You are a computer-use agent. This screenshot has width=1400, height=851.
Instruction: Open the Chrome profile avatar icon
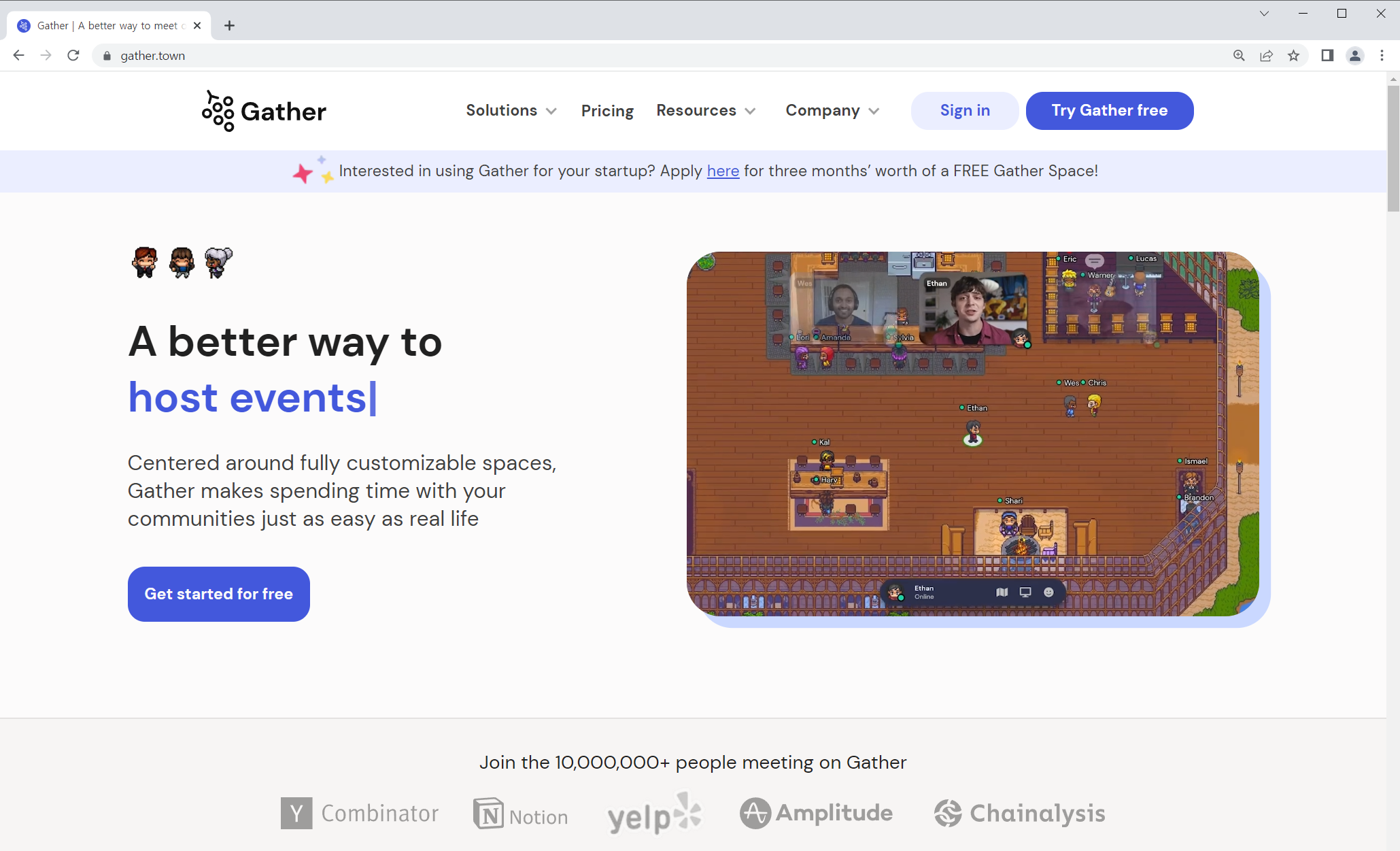point(1354,56)
